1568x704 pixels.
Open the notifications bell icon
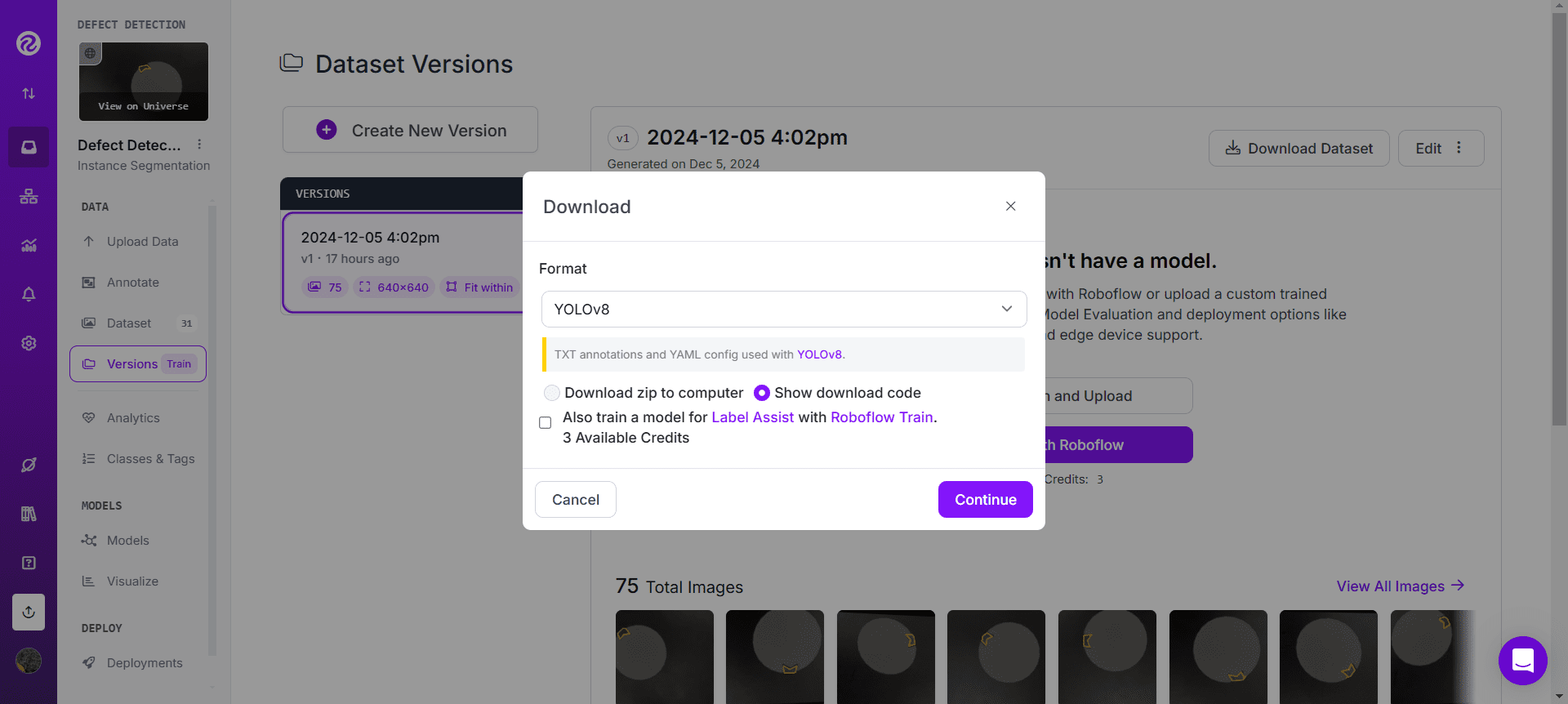tap(29, 294)
